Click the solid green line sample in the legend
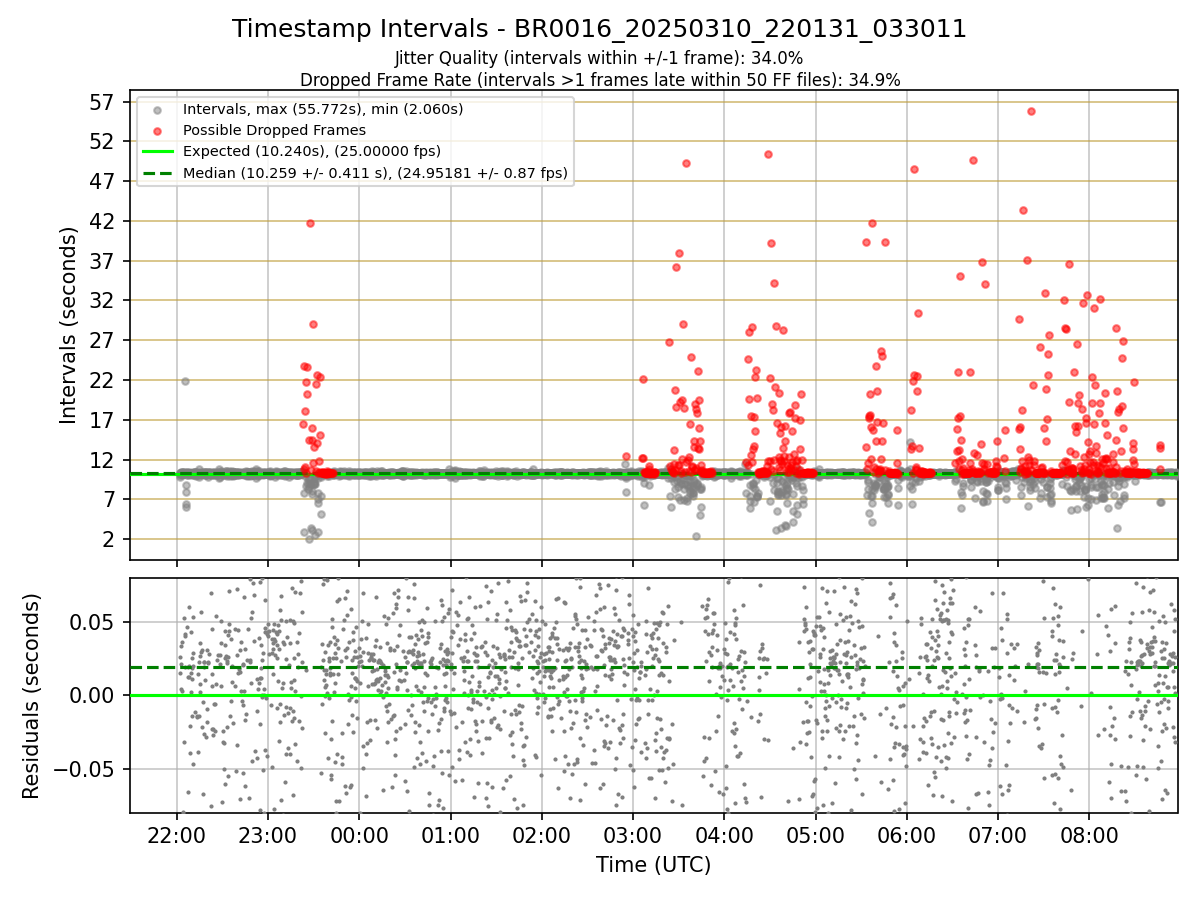The width and height of the screenshot is (1200, 900). 157,152
